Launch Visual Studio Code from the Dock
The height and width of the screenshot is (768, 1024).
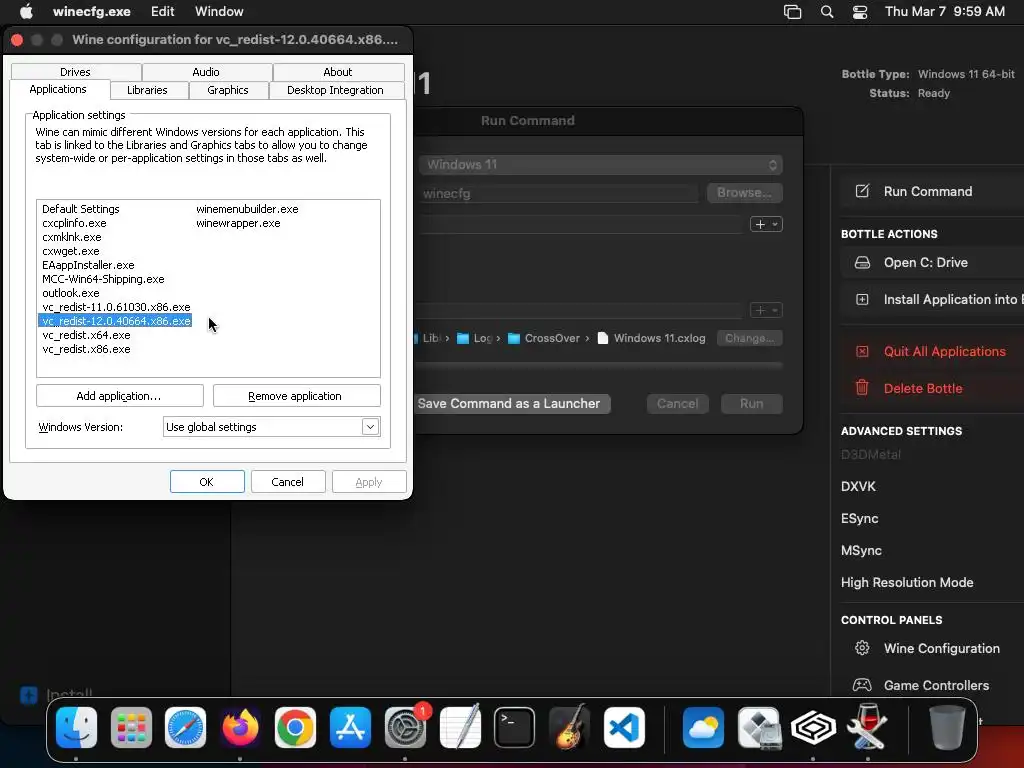pos(624,728)
